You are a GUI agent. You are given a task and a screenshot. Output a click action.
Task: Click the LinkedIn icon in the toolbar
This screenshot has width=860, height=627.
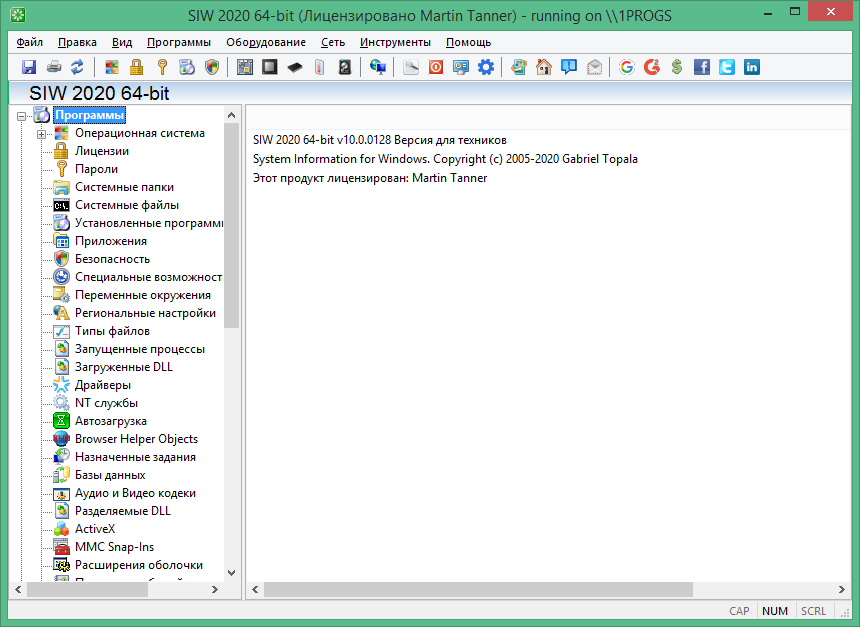[x=751, y=67]
